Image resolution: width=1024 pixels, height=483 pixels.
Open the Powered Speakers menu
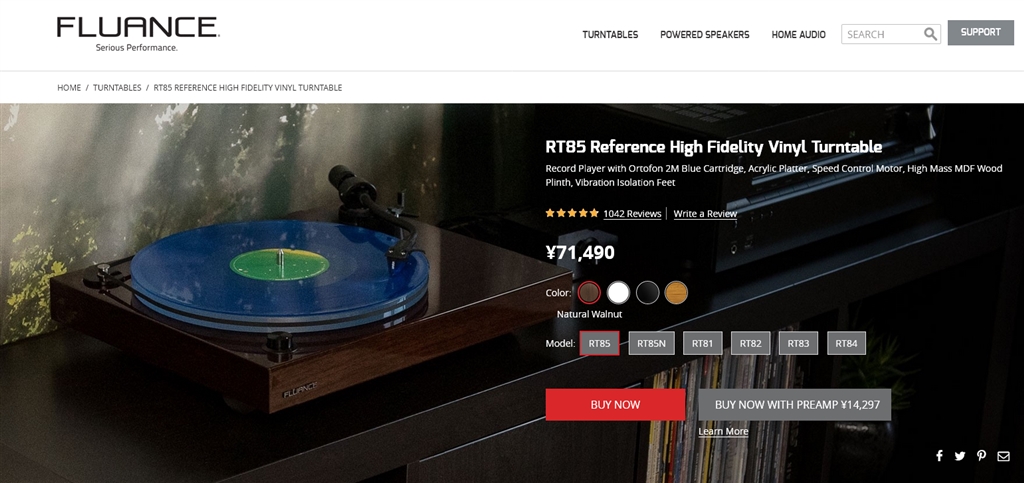pyautogui.click(x=705, y=35)
